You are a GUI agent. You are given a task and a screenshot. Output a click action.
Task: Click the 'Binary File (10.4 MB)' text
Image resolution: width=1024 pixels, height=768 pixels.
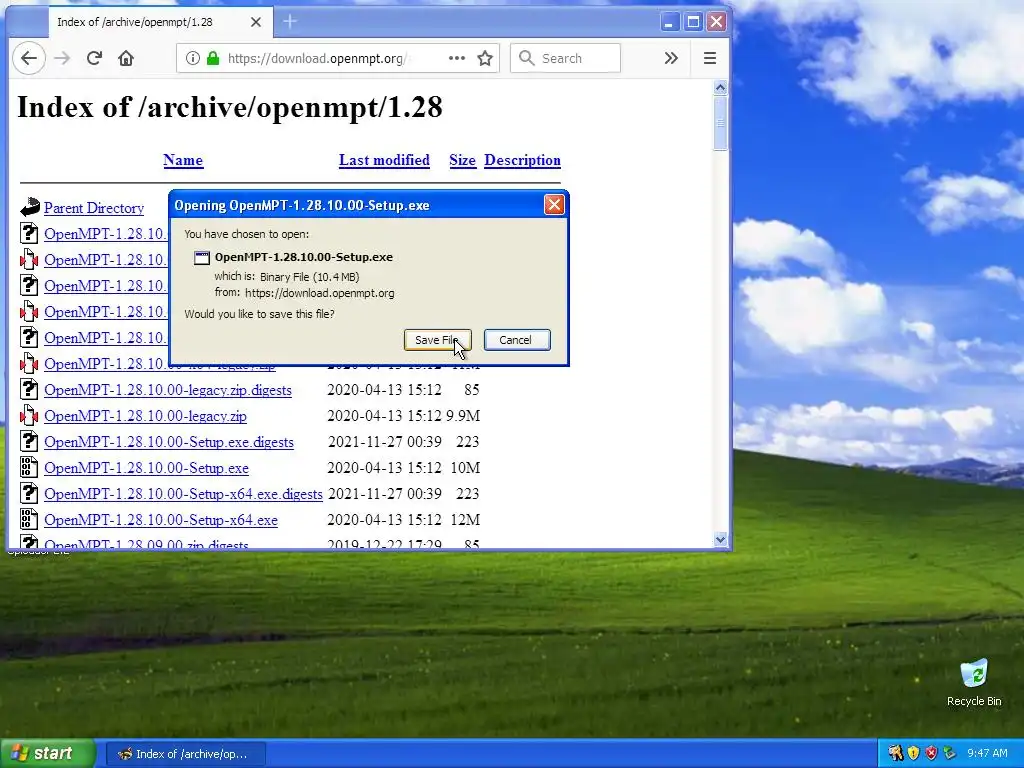pyautogui.click(x=310, y=277)
